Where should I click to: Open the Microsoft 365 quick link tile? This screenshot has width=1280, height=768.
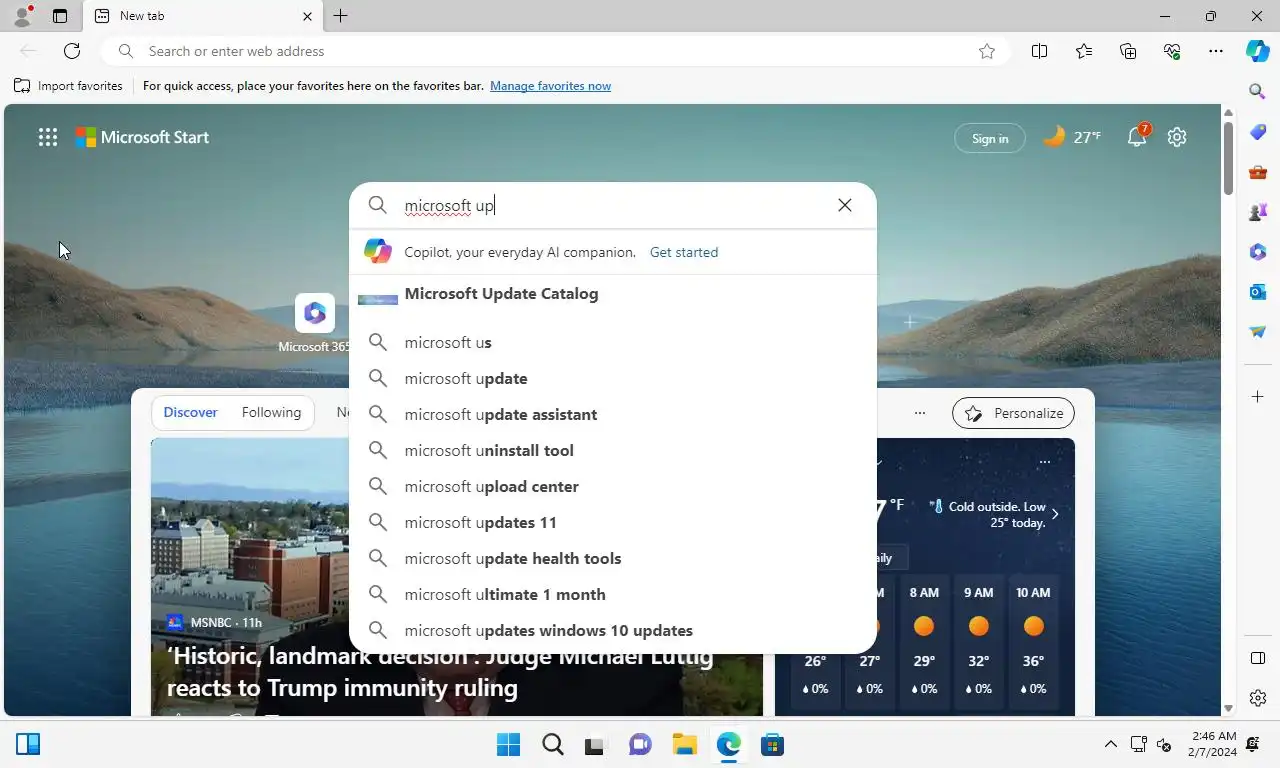coord(315,323)
